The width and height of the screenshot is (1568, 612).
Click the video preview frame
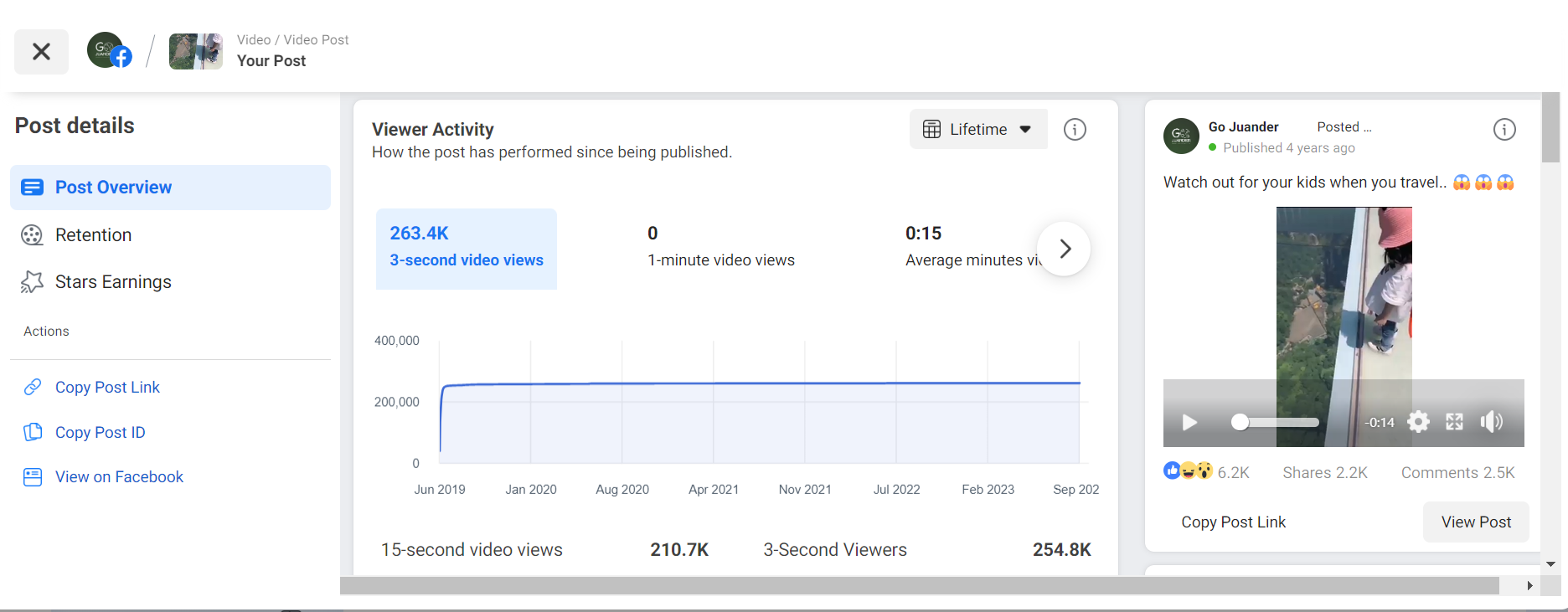click(x=1344, y=327)
